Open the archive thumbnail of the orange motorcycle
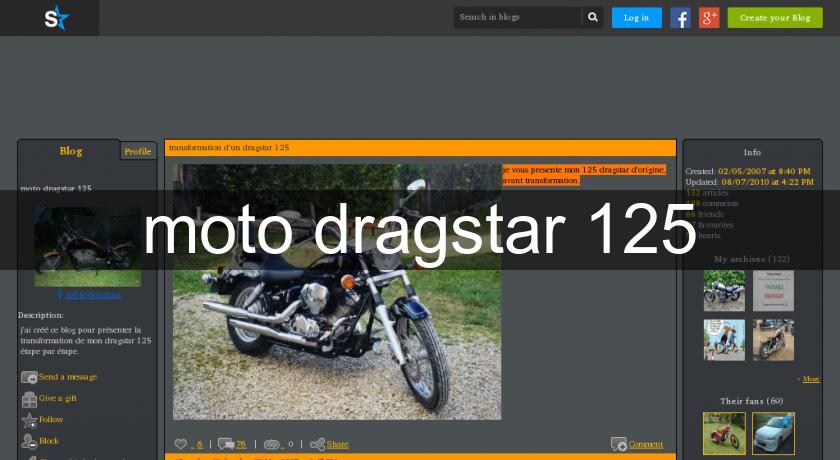The image size is (840, 460). click(x=773, y=340)
